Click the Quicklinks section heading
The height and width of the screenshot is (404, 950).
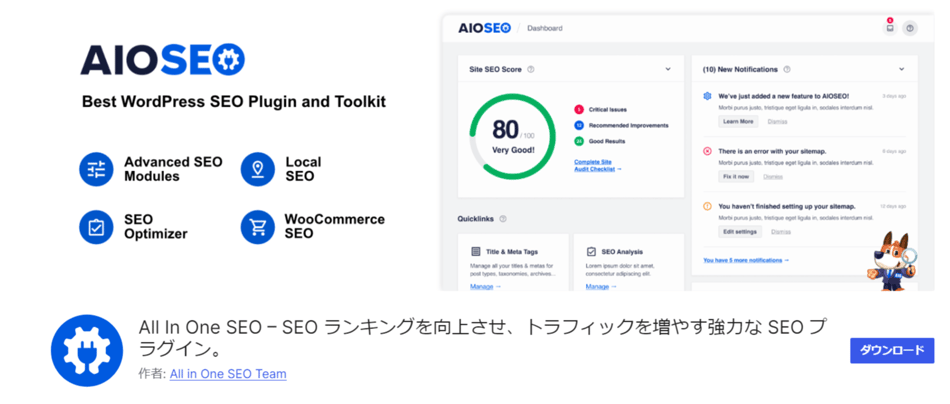pyautogui.click(x=476, y=219)
